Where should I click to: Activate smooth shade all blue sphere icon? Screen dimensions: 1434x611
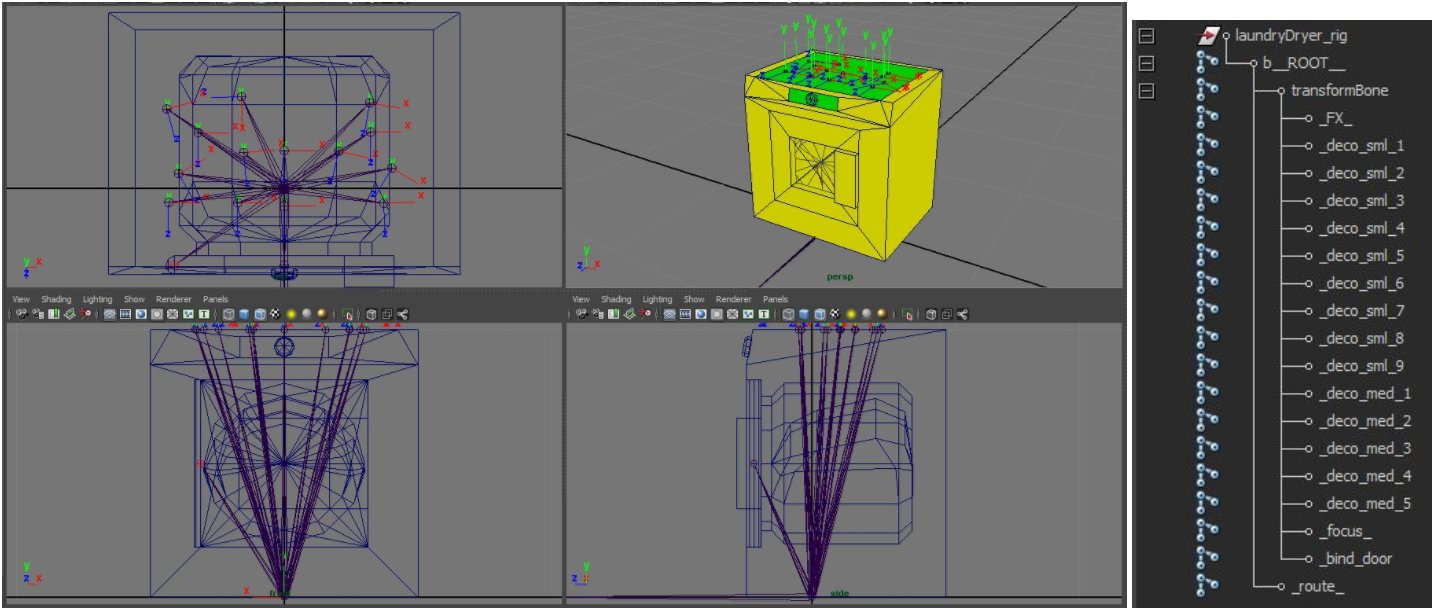pyautogui.click(x=140, y=314)
